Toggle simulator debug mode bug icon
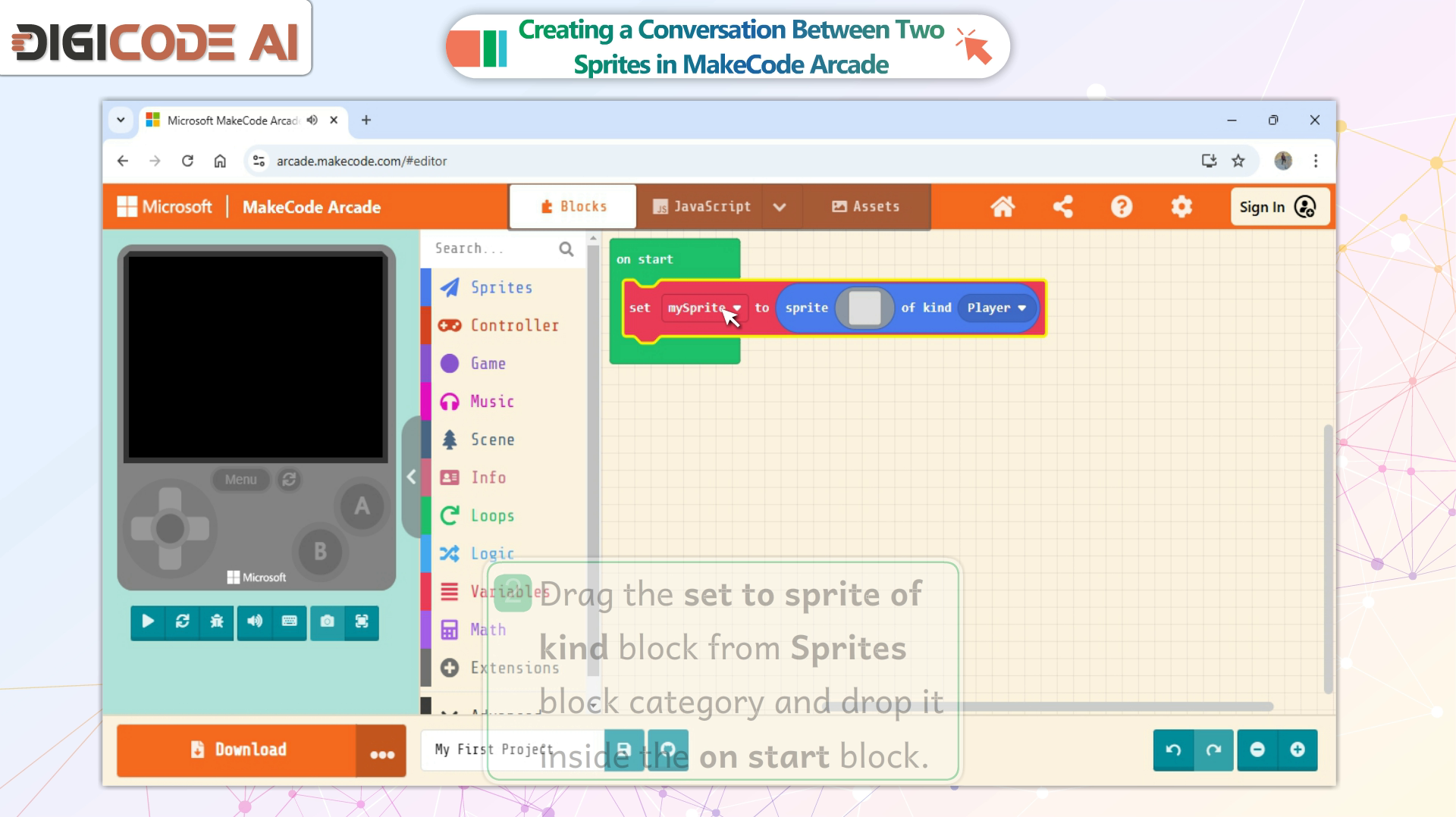Viewport: 1456px width, 817px height. pyautogui.click(x=217, y=621)
